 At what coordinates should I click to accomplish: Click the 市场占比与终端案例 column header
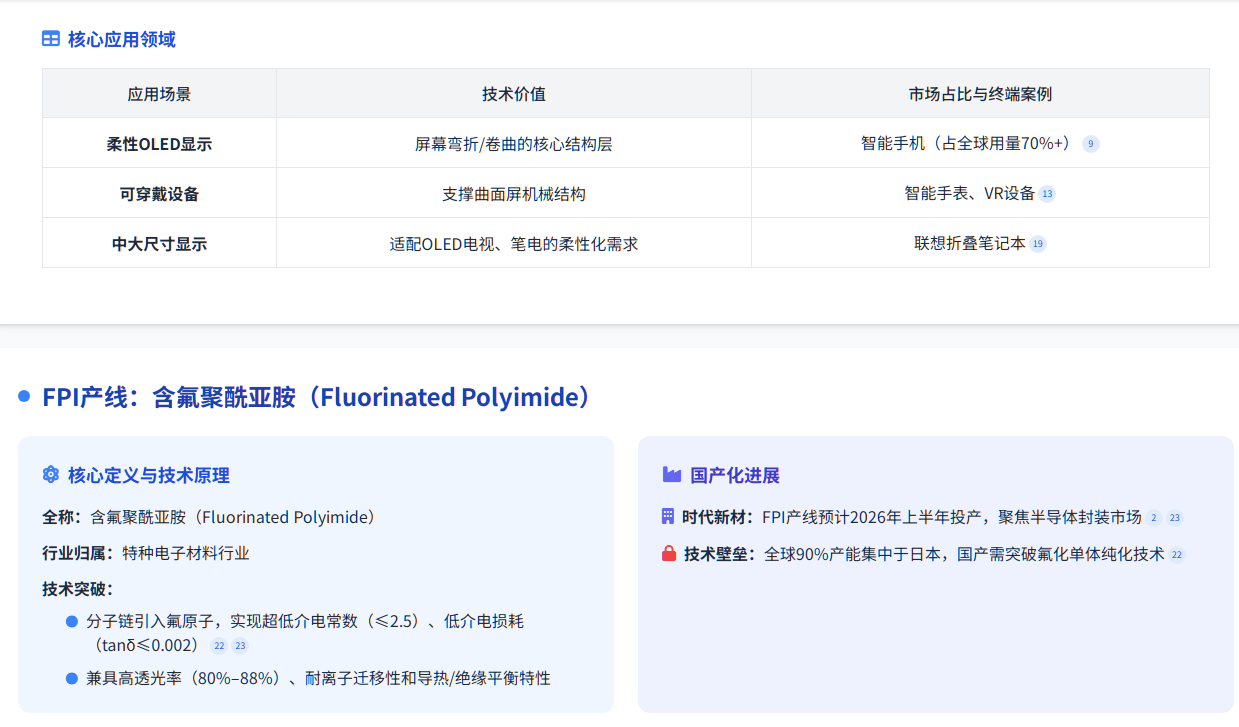click(980, 94)
